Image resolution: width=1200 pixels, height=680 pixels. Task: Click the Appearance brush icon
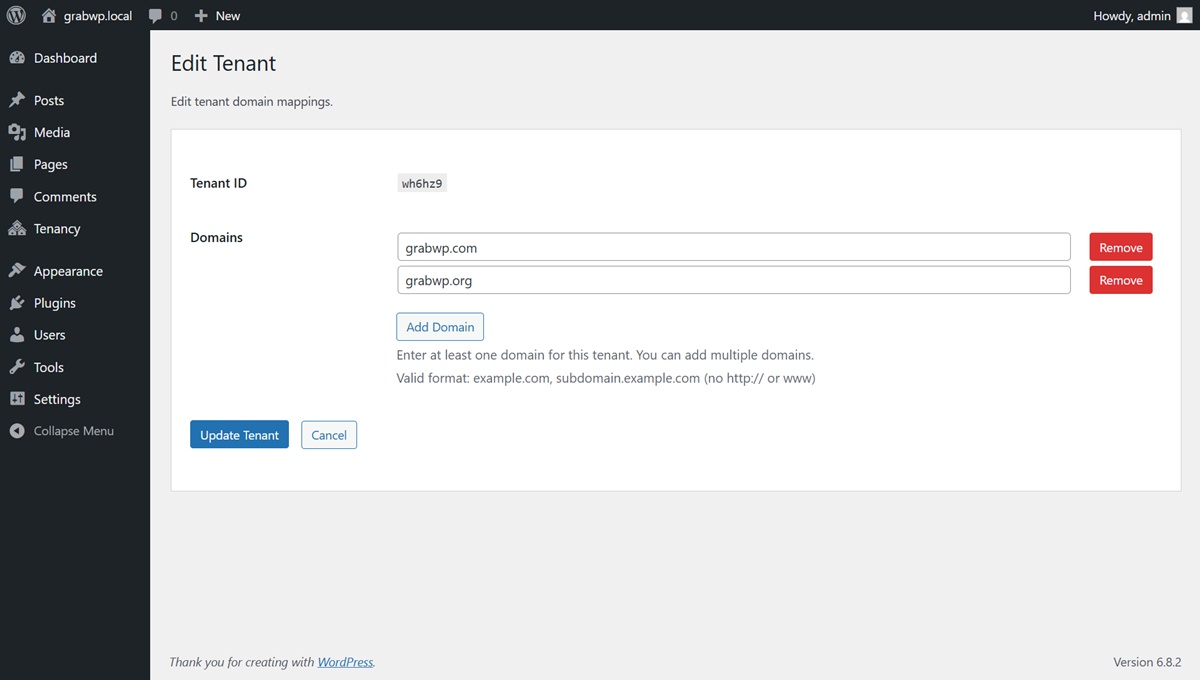(x=17, y=271)
